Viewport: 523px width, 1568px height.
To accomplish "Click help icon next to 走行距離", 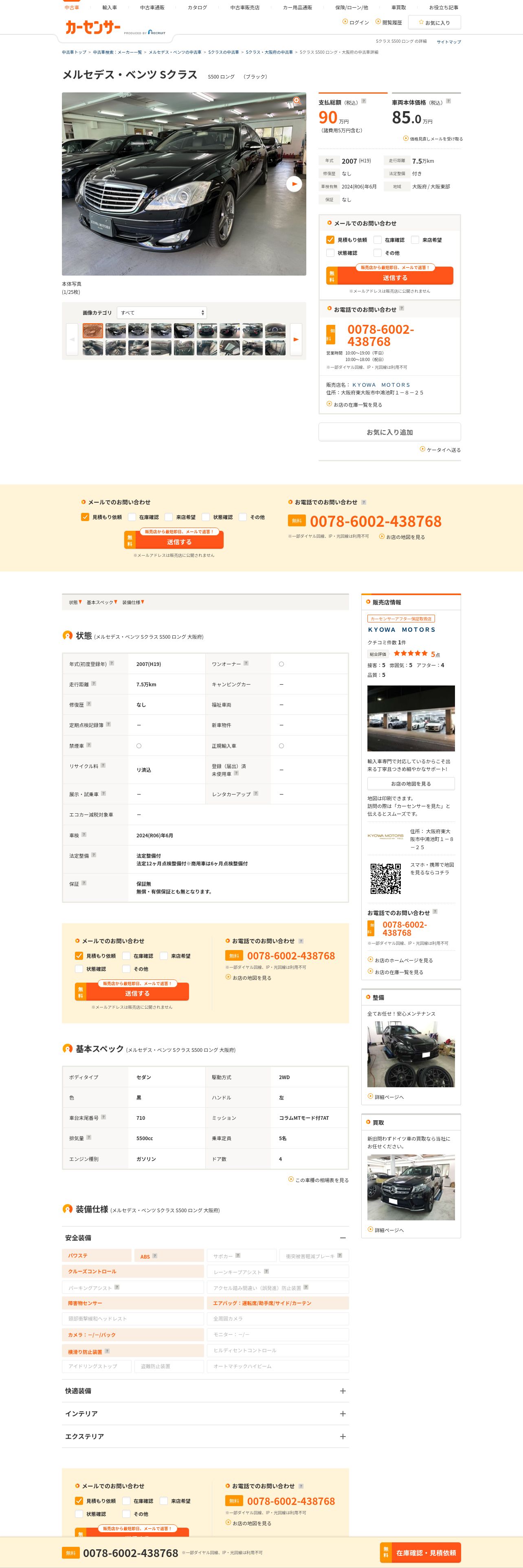I will [93, 683].
